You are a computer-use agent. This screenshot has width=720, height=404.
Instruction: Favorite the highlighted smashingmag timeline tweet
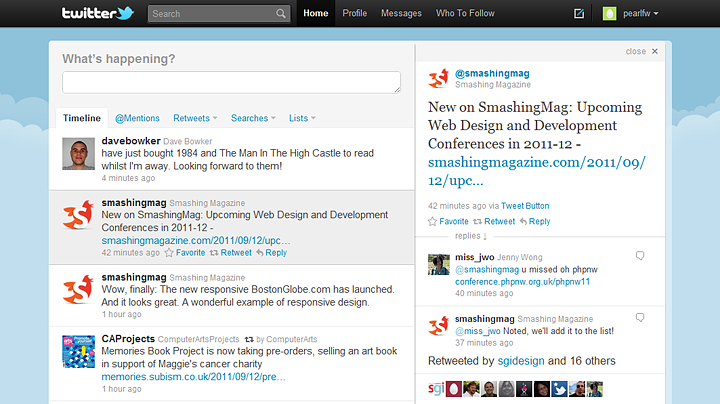185,252
